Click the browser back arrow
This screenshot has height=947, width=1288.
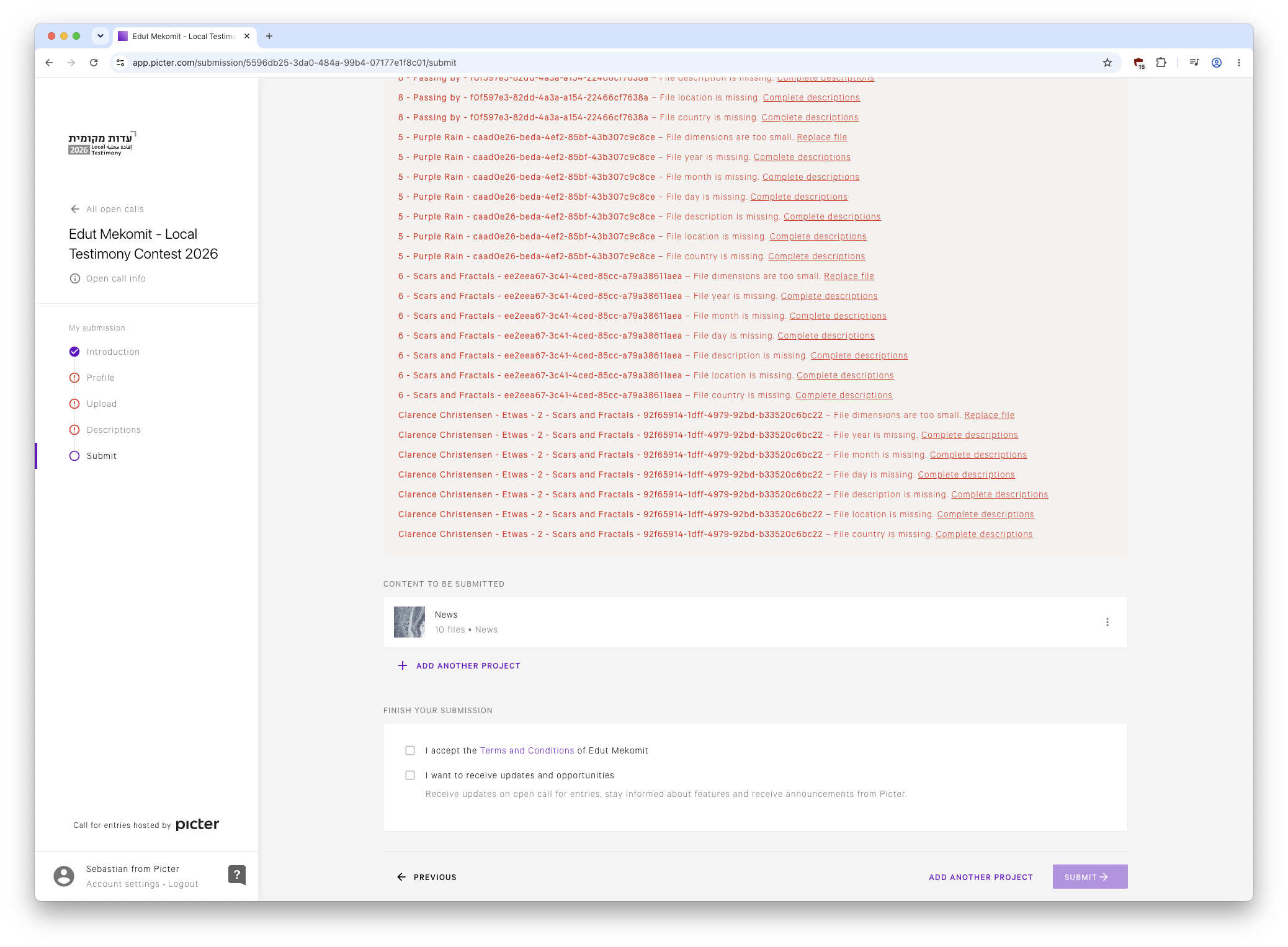[x=49, y=63]
